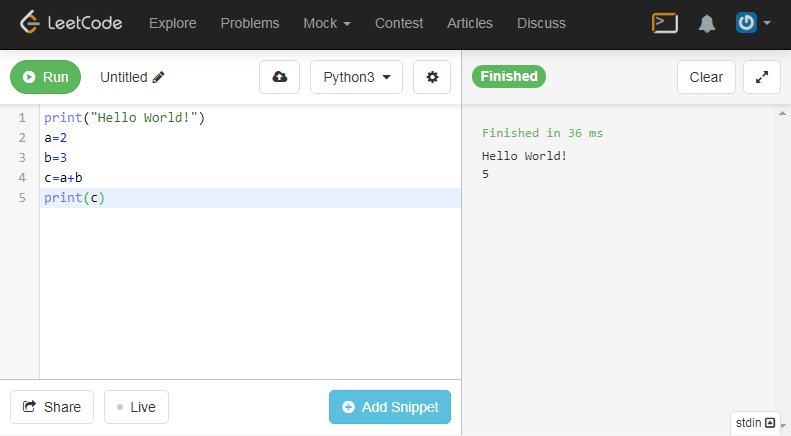Navigate to Articles
This screenshot has width=791, height=436.
click(470, 23)
